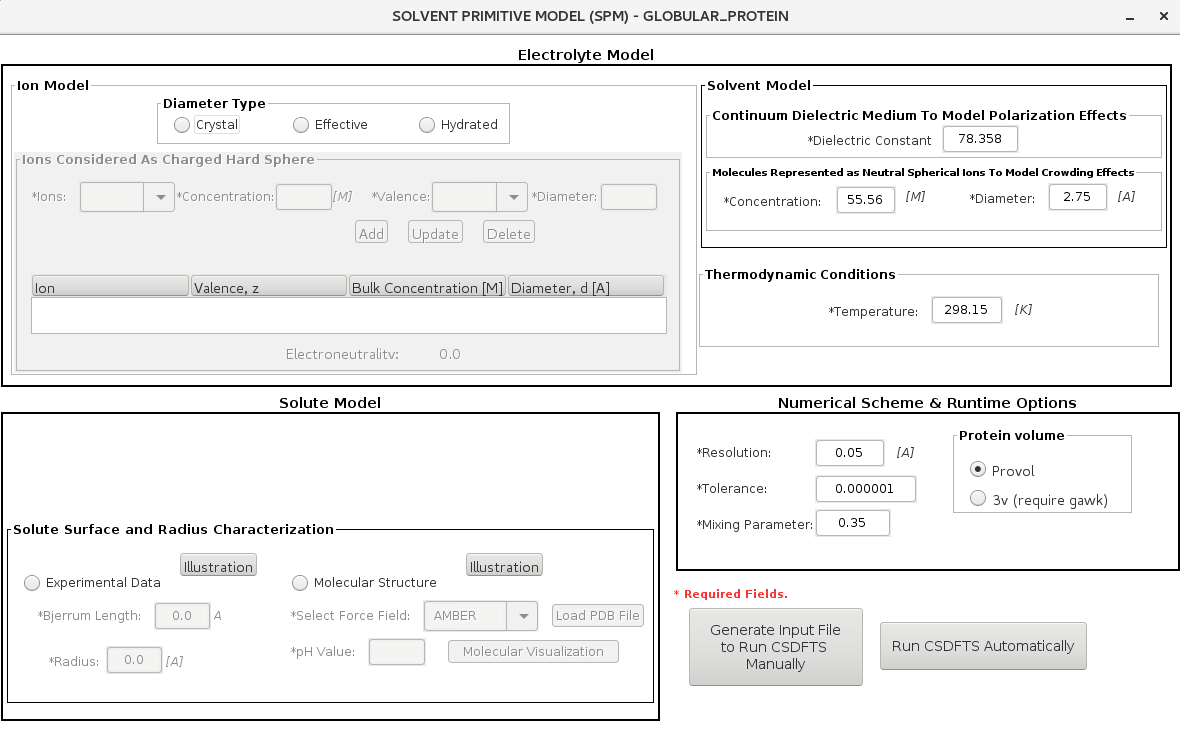Screen dimensions: 1180x733
Task: Click the ion Diameter input field
Action: click(x=629, y=197)
